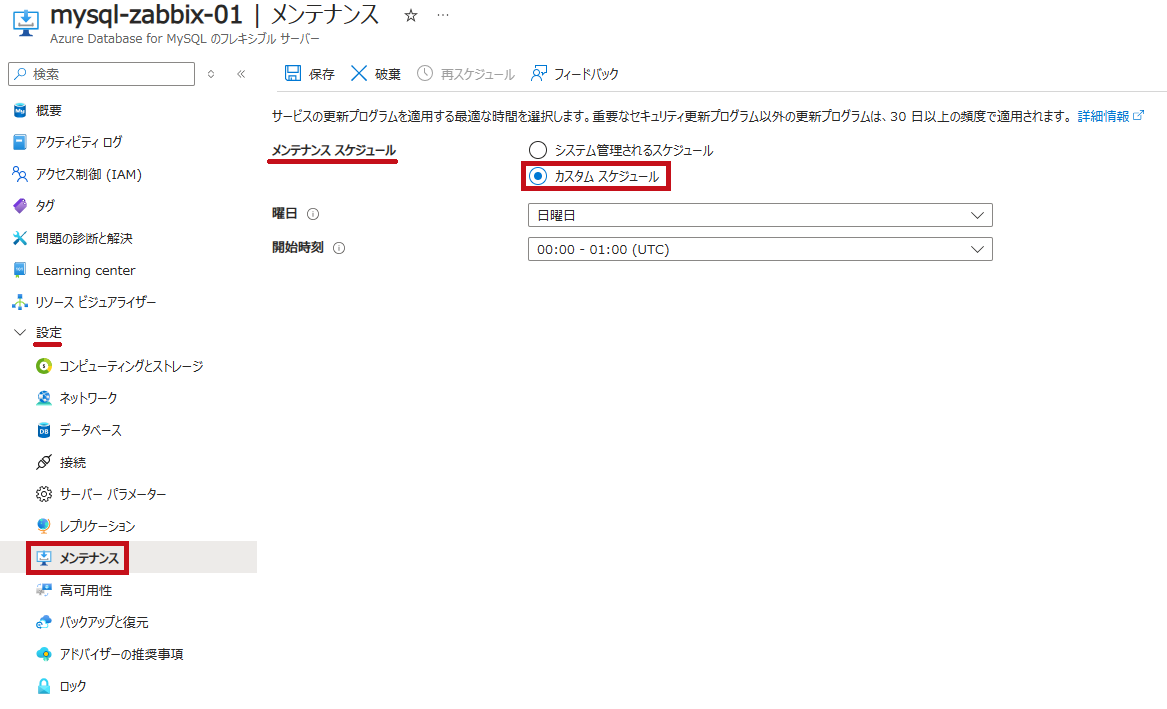Click the 保存 save button
This screenshot has height=709, width=1167.
click(x=310, y=73)
